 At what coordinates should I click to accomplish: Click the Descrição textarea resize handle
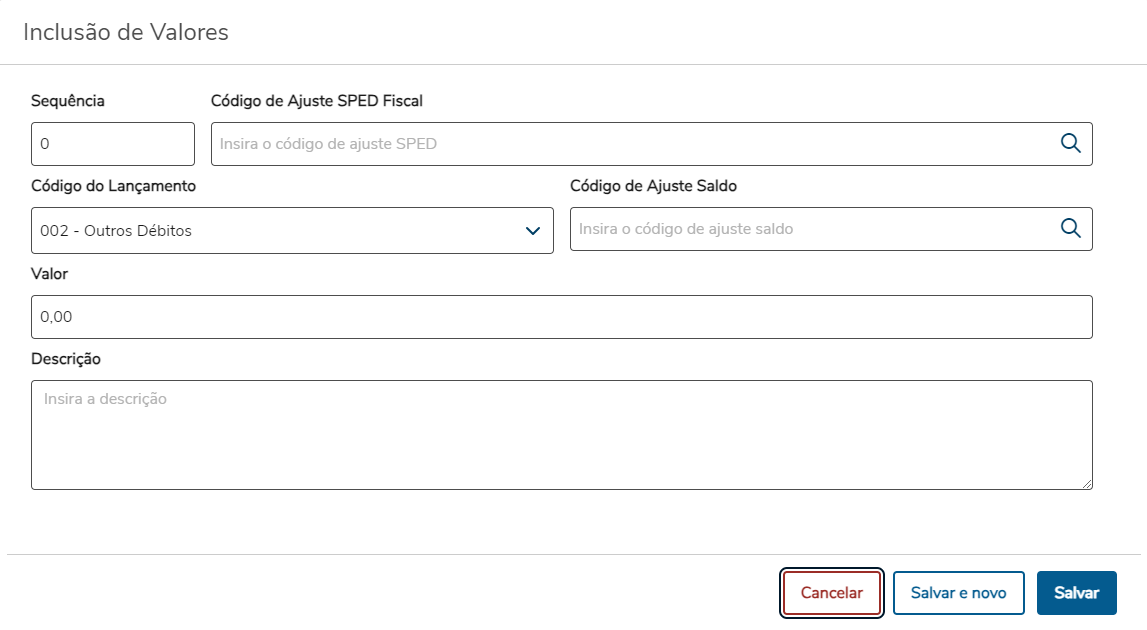point(1087,484)
